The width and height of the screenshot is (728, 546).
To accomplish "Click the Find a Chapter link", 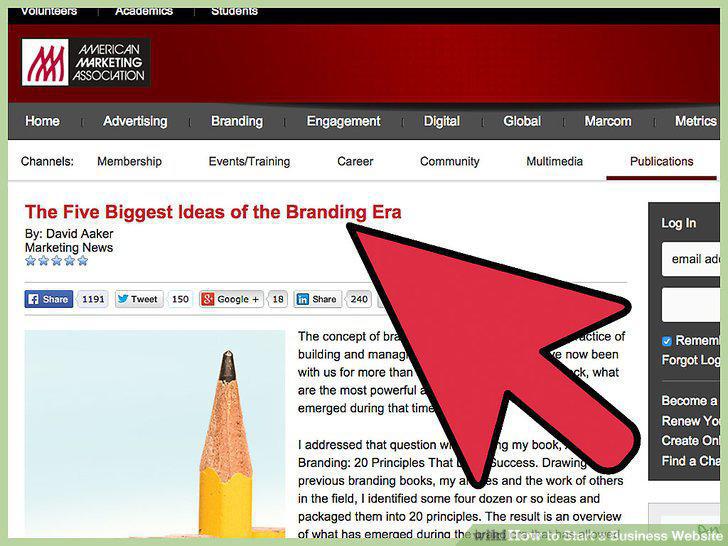I will coord(690,461).
